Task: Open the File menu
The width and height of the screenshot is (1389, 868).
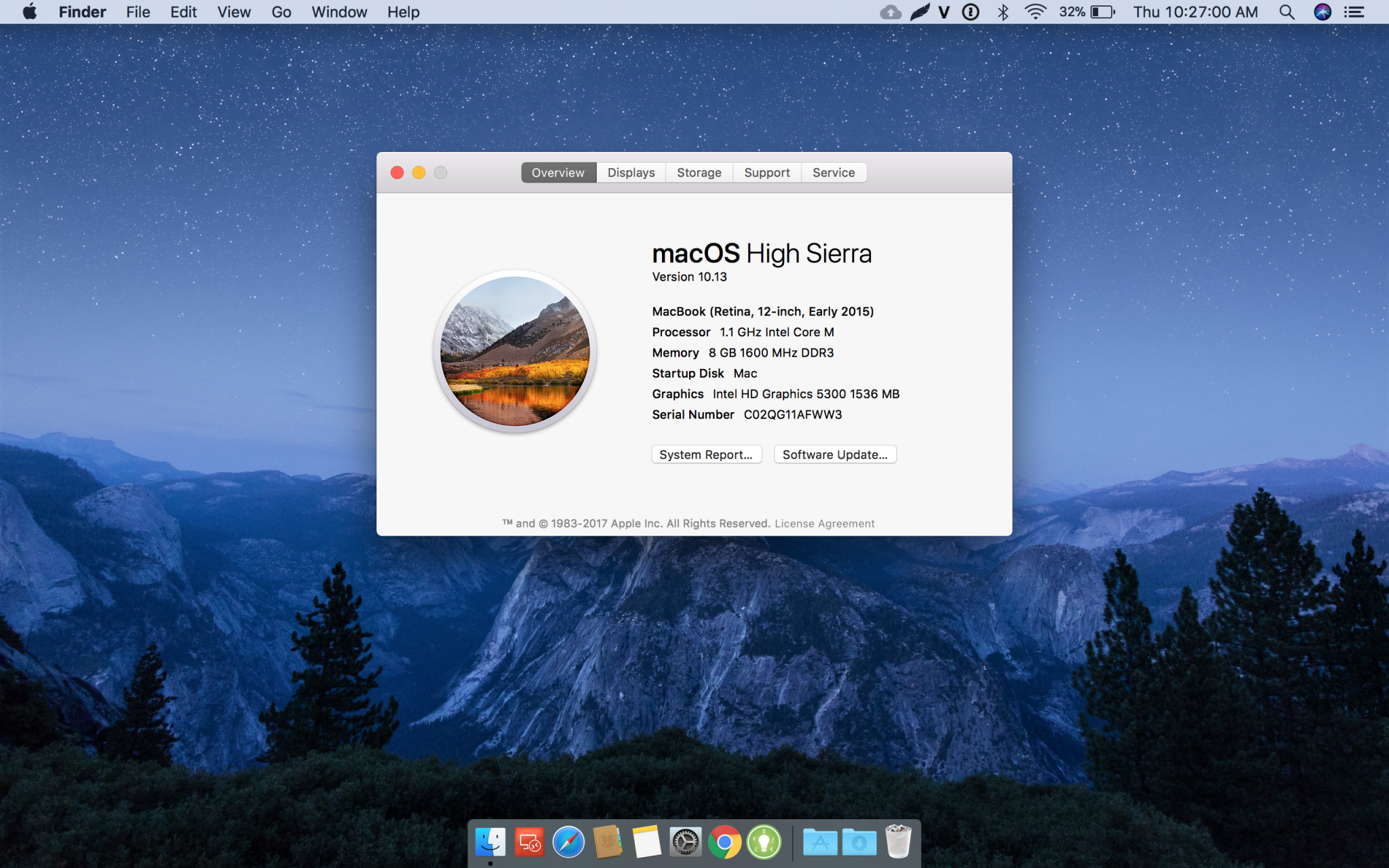Action: 138,12
